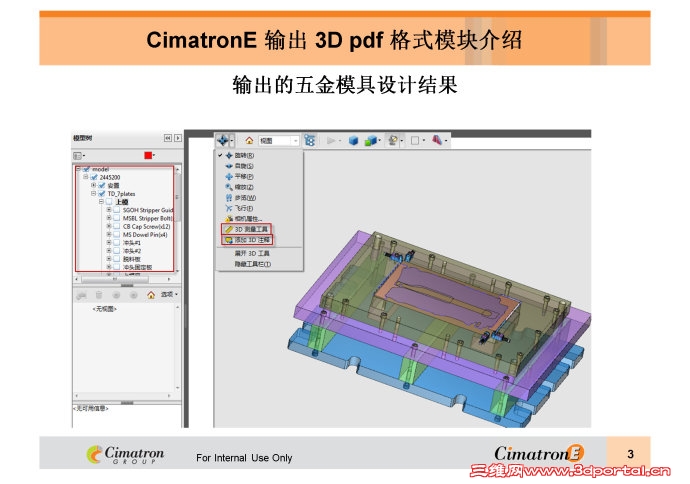The image size is (690, 484).
Task: Check the 上模 node checkbox
Action: (x=110, y=202)
